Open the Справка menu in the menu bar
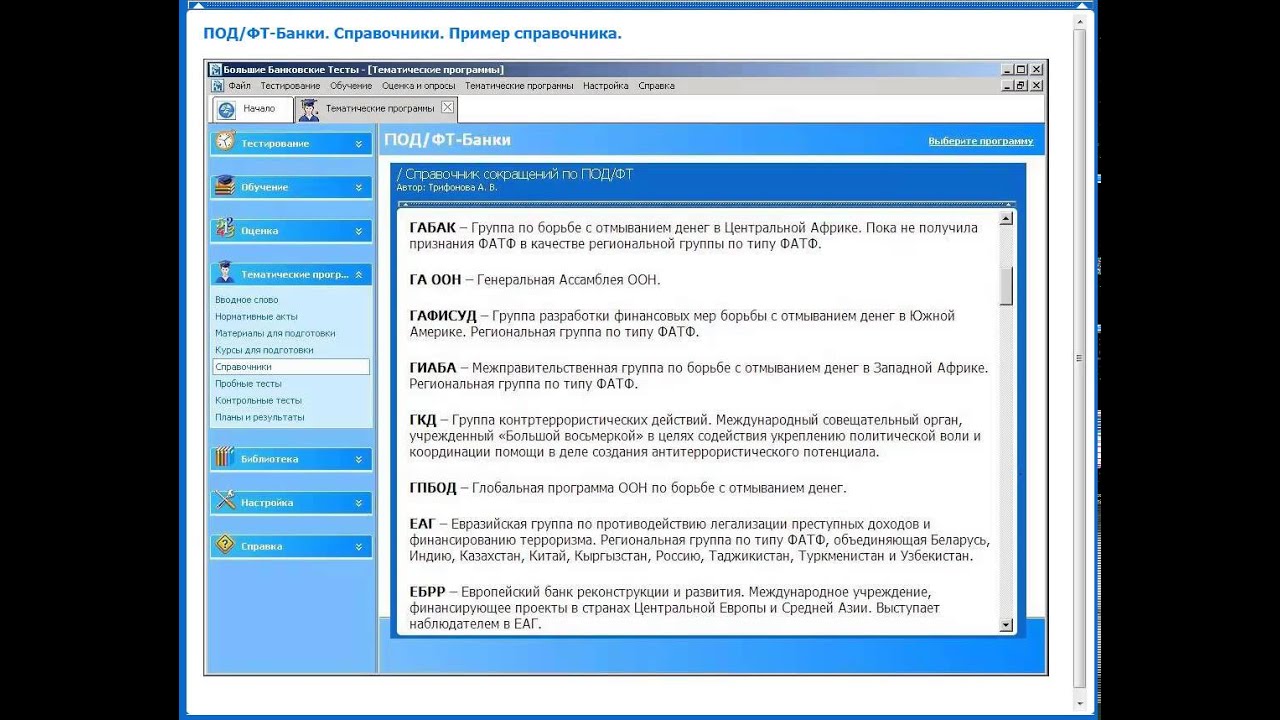This screenshot has width=1280, height=720. 656,86
